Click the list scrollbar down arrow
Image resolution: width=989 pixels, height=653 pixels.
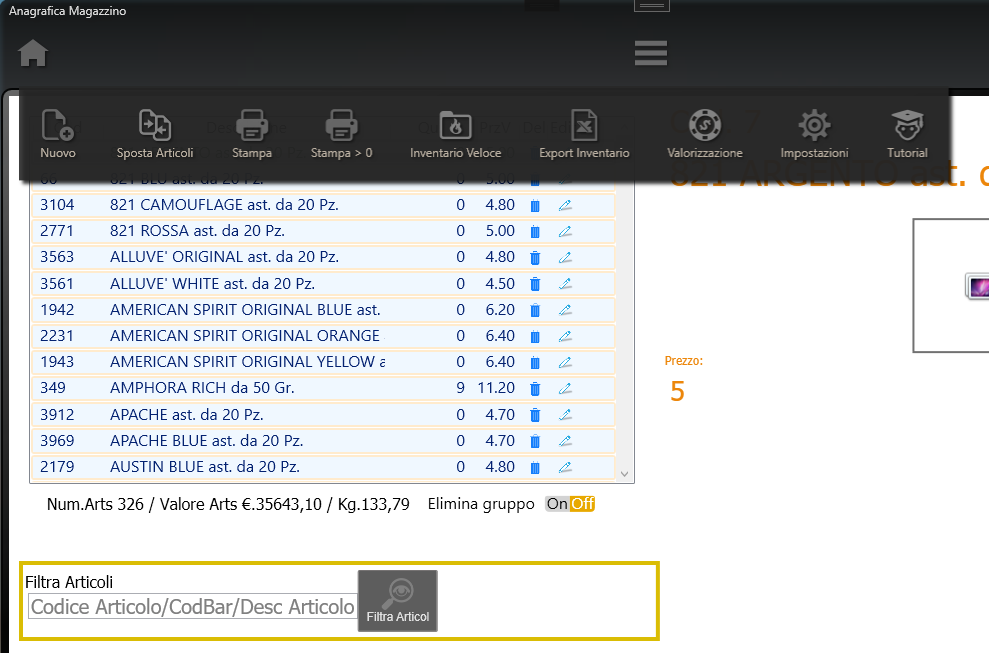coord(624,474)
